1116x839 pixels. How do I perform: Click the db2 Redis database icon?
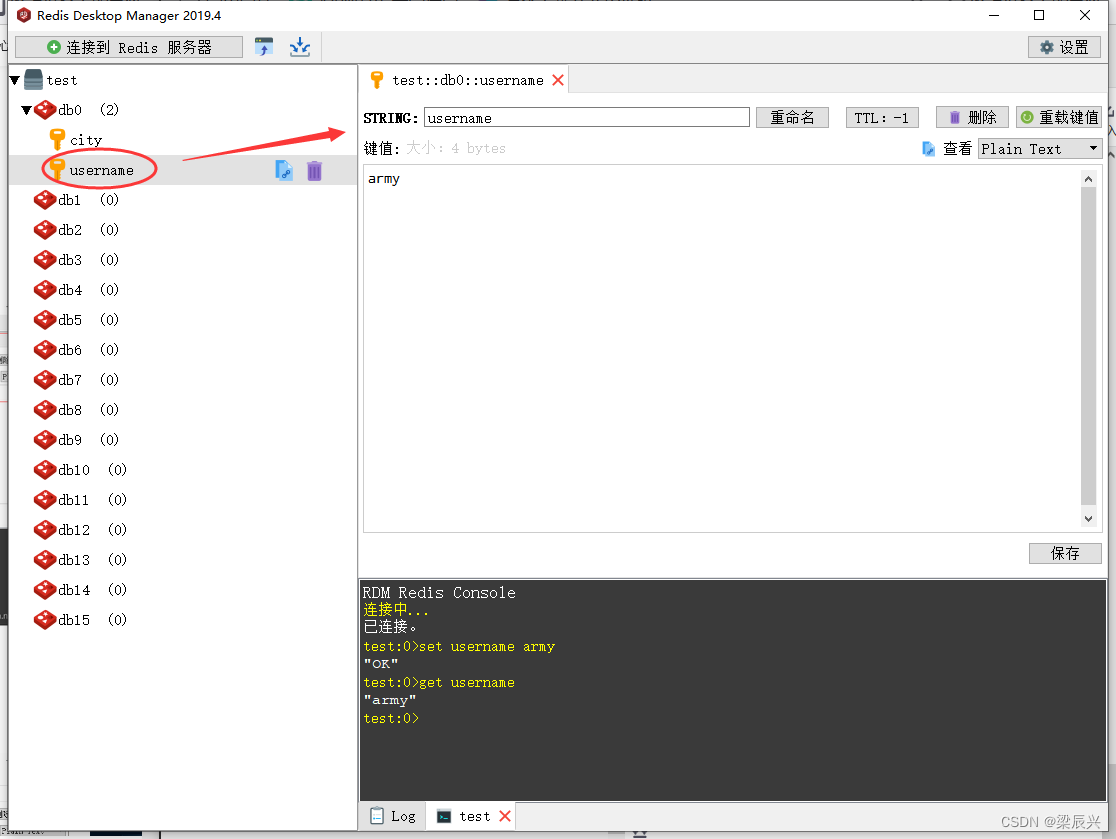pyautogui.click(x=45, y=230)
